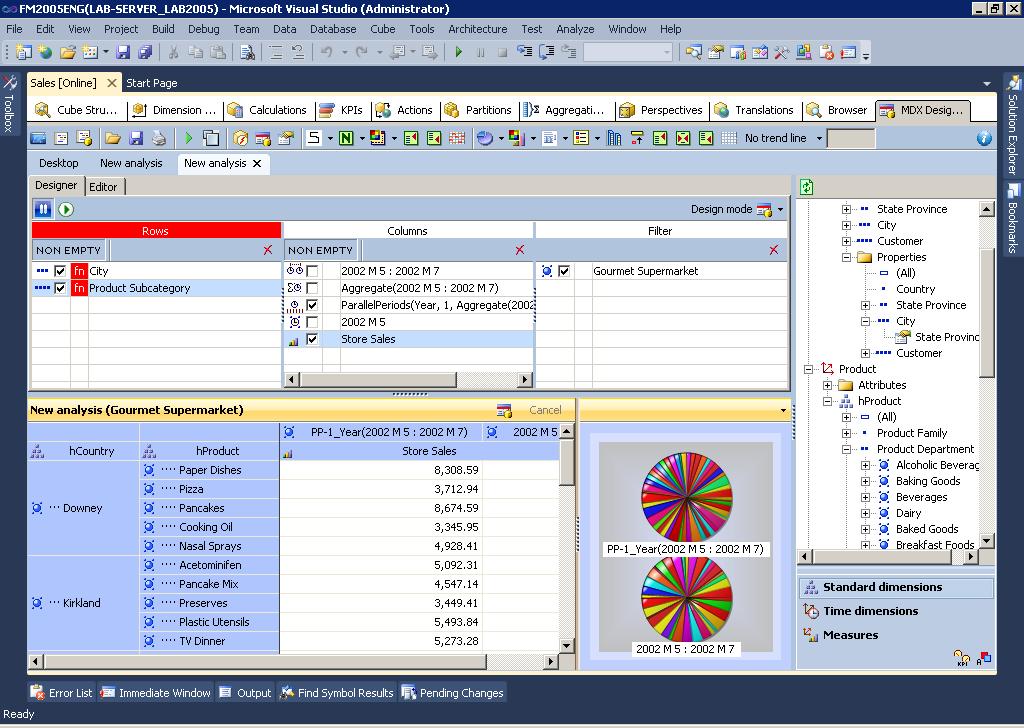Image resolution: width=1024 pixels, height=728 pixels.
Task: Open the Pending Changes panel
Action: [x=453, y=693]
